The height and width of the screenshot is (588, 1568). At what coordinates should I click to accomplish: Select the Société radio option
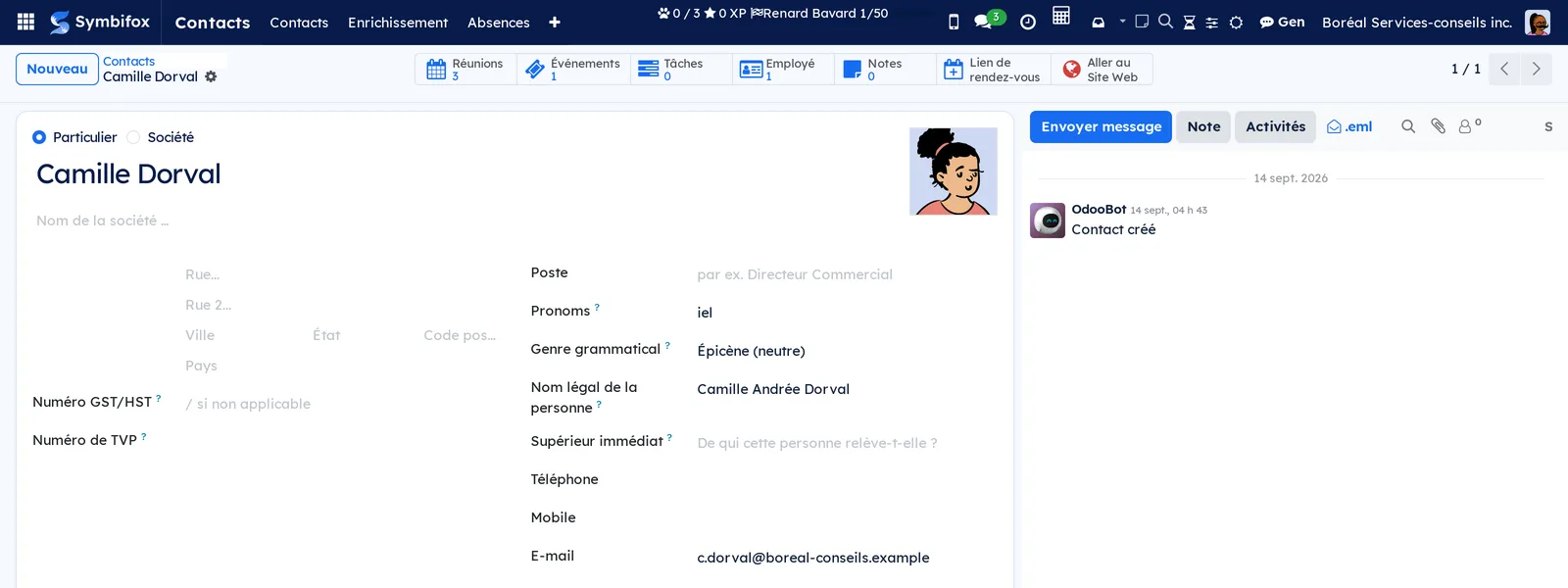(x=133, y=137)
